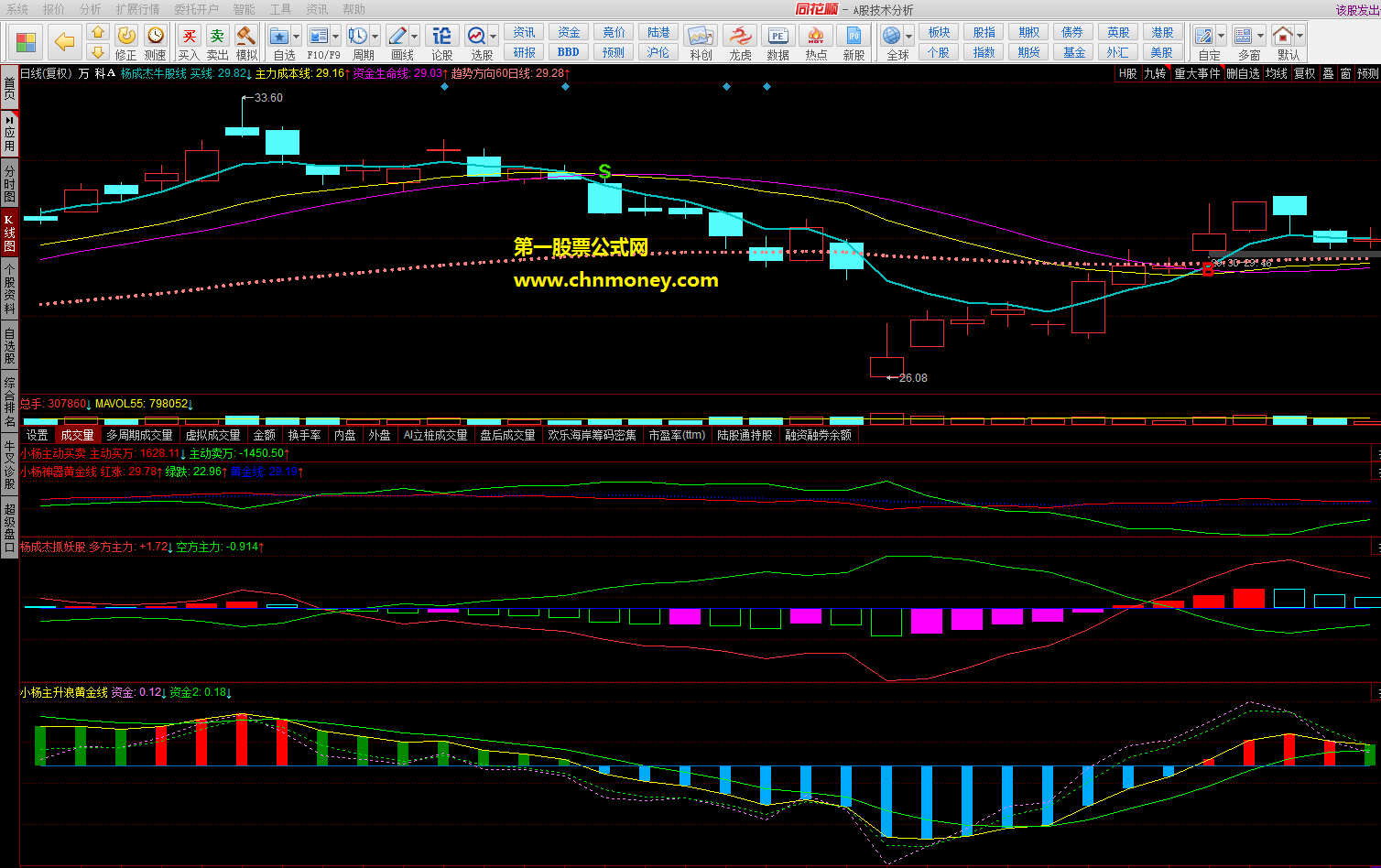1381x868 pixels.
Task: Expand the 周期 period dropdown arrow
Action: [375, 37]
